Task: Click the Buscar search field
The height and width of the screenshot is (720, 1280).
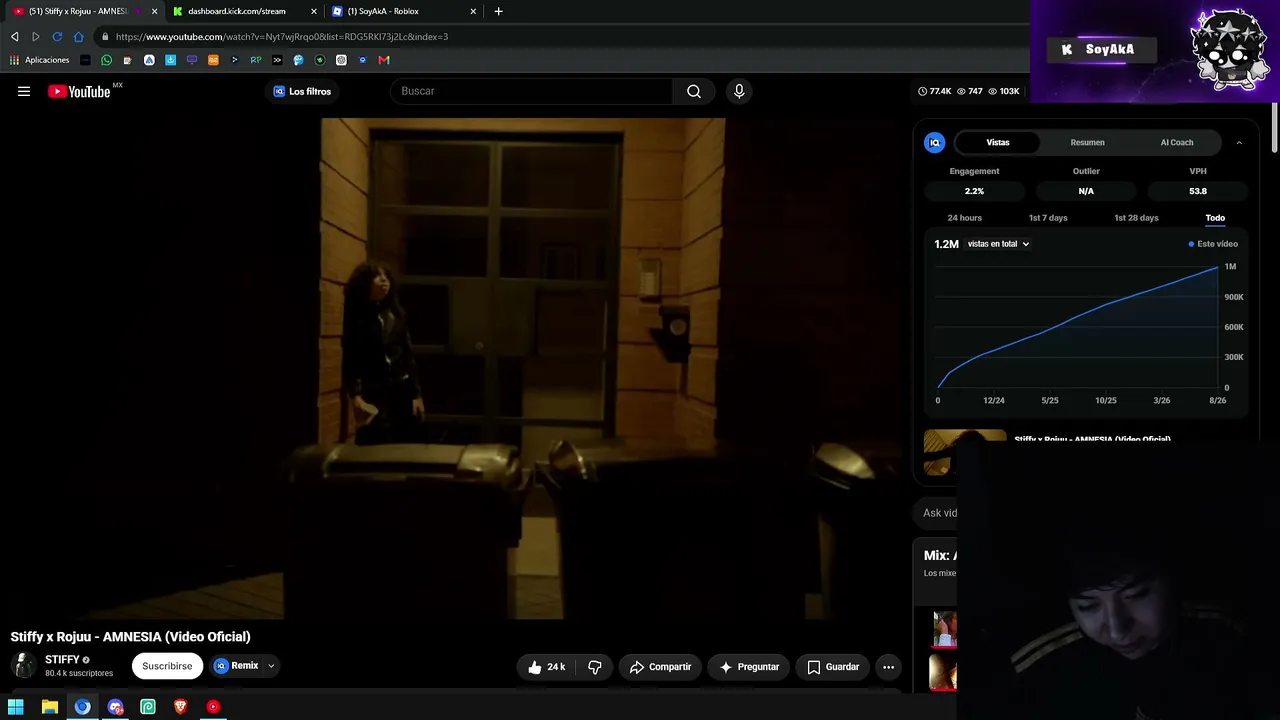Action: [532, 91]
